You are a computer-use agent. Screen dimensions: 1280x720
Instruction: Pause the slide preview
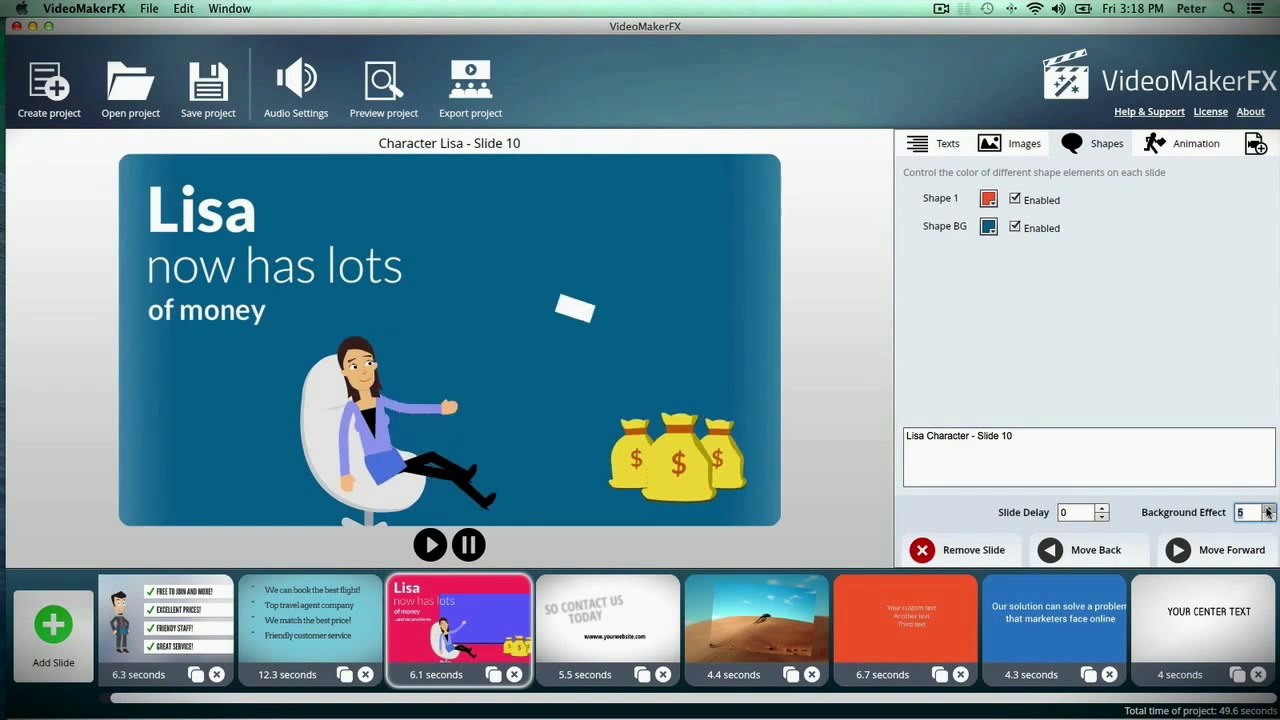[x=468, y=545]
